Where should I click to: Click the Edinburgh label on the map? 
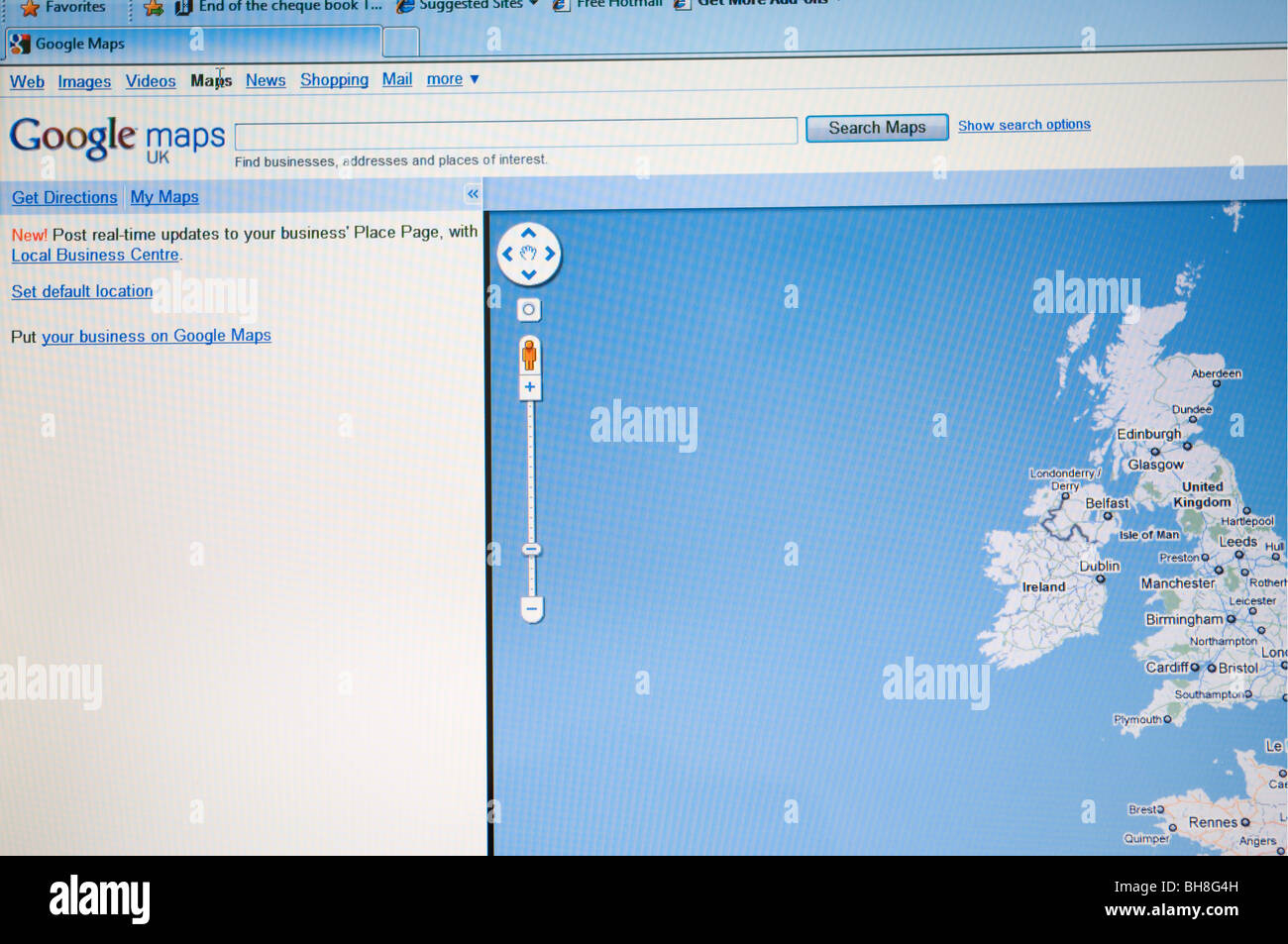(x=1149, y=434)
